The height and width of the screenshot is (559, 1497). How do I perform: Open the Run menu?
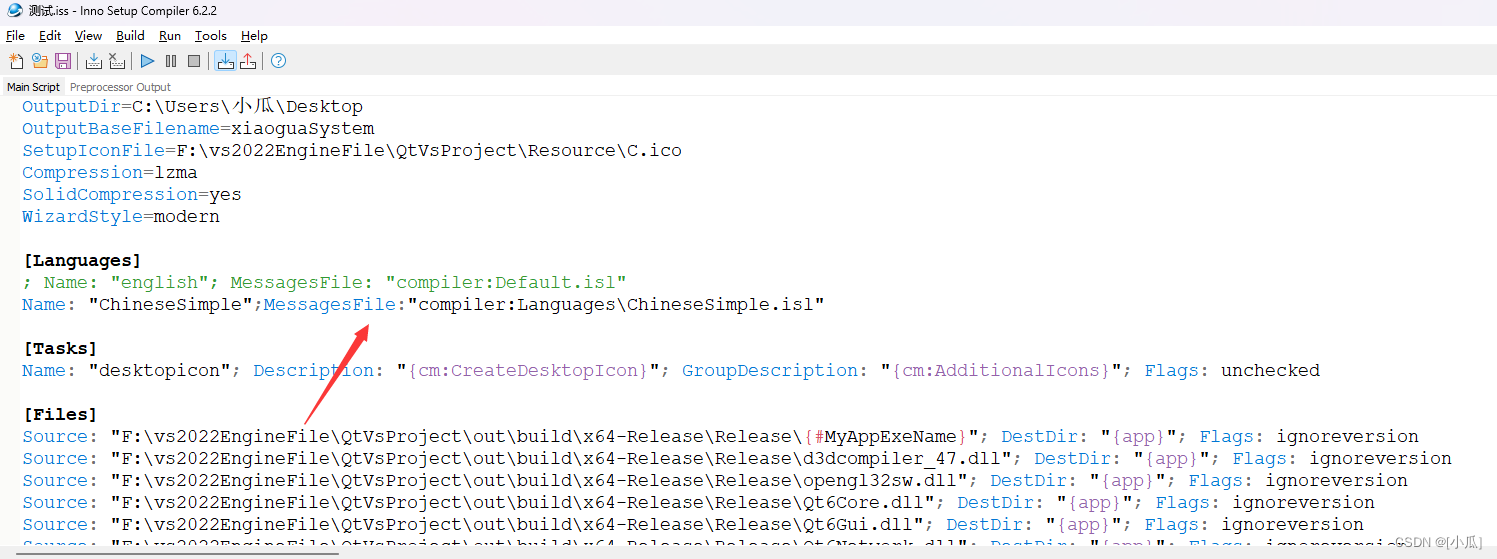tap(170, 35)
